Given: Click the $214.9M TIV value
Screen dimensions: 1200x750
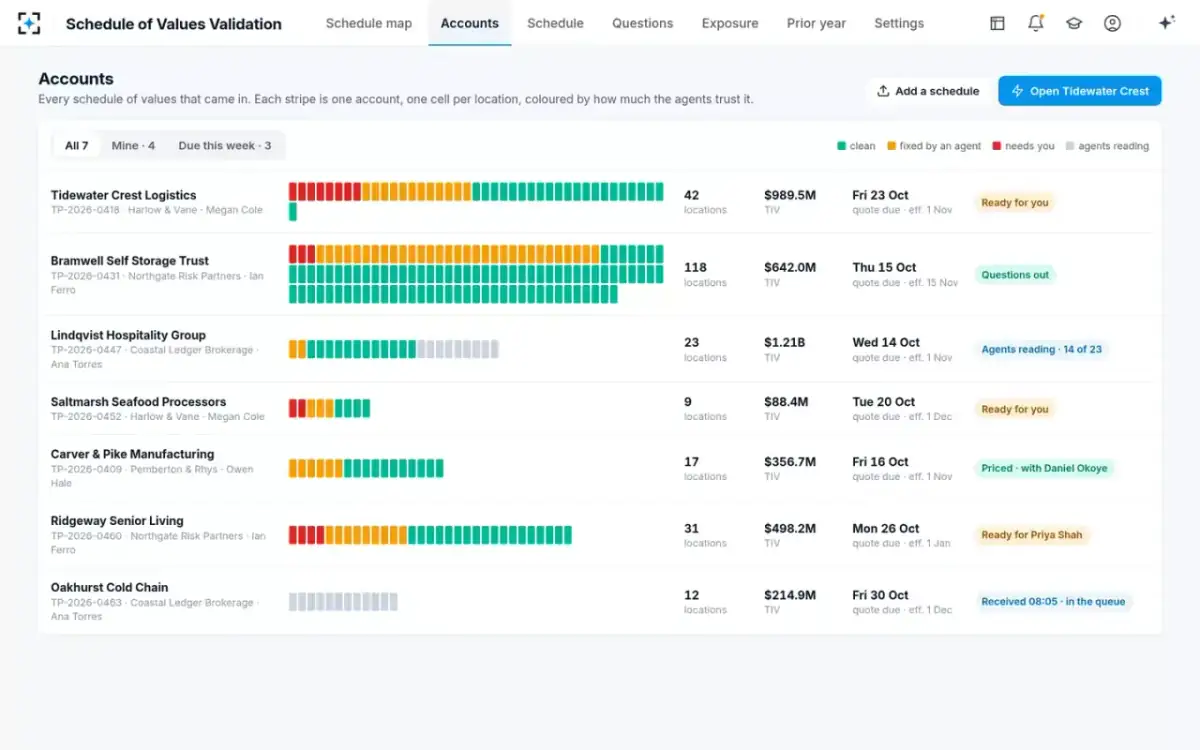Looking at the screenshot, I should (x=790, y=595).
